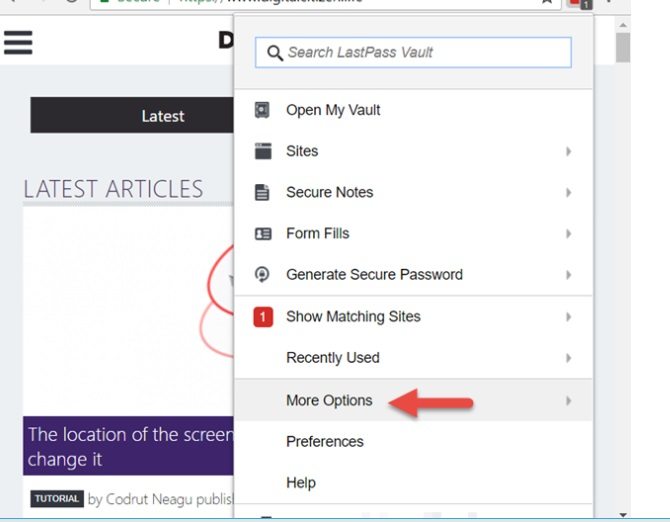The image size is (670, 522).
Task: Choose the More Options menu entry
Action: 413,400
